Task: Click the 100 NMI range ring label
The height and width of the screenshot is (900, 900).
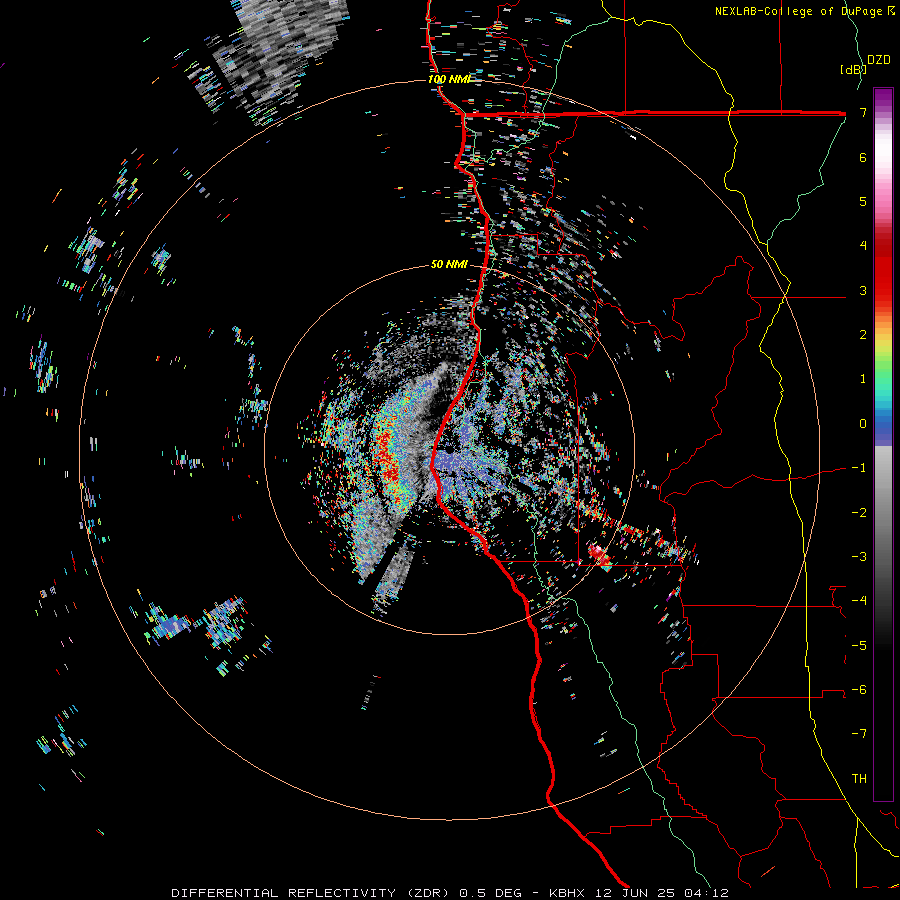Action: pyautogui.click(x=448, y=79)
